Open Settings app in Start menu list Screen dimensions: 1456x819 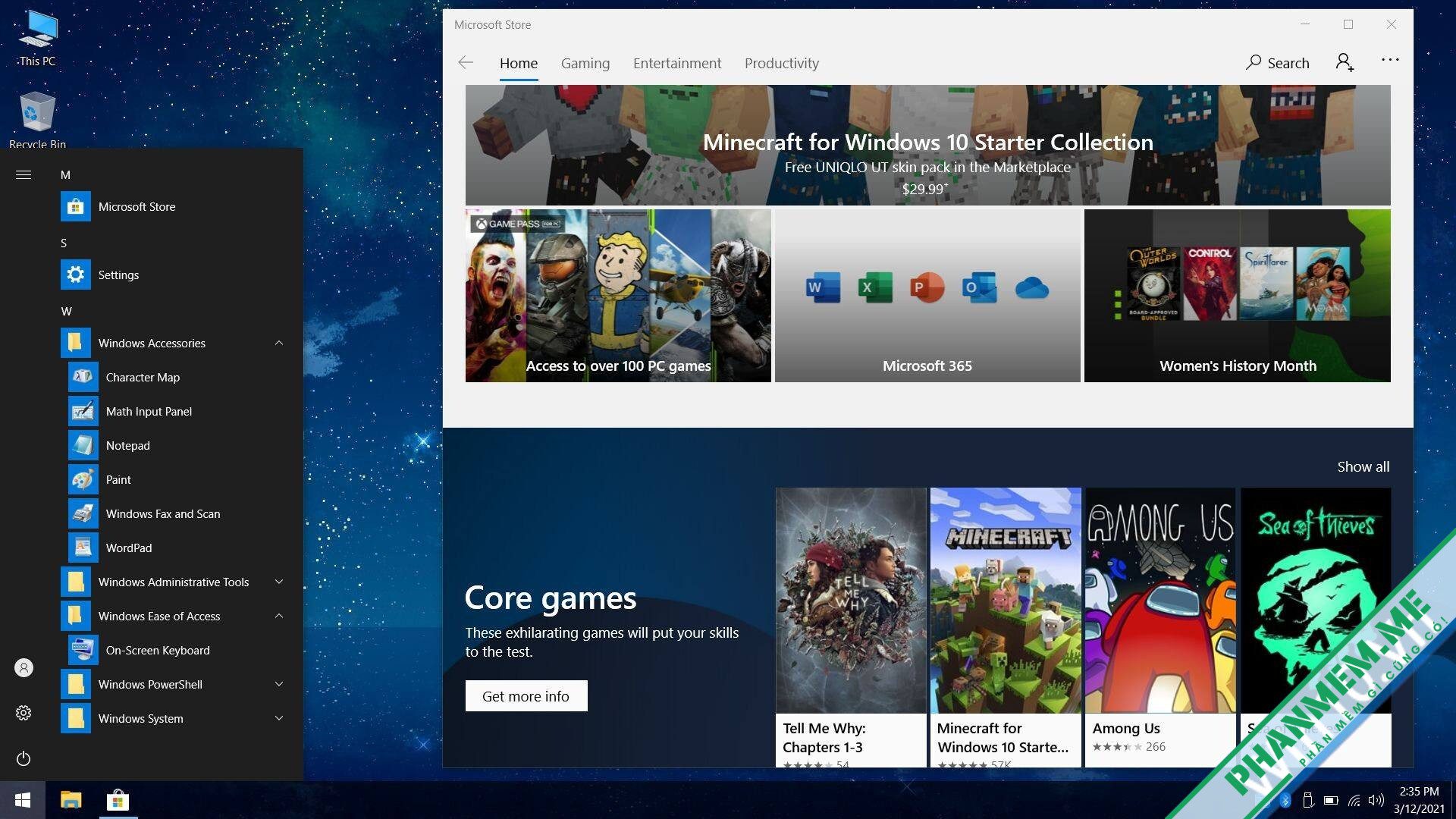point(174,275)
